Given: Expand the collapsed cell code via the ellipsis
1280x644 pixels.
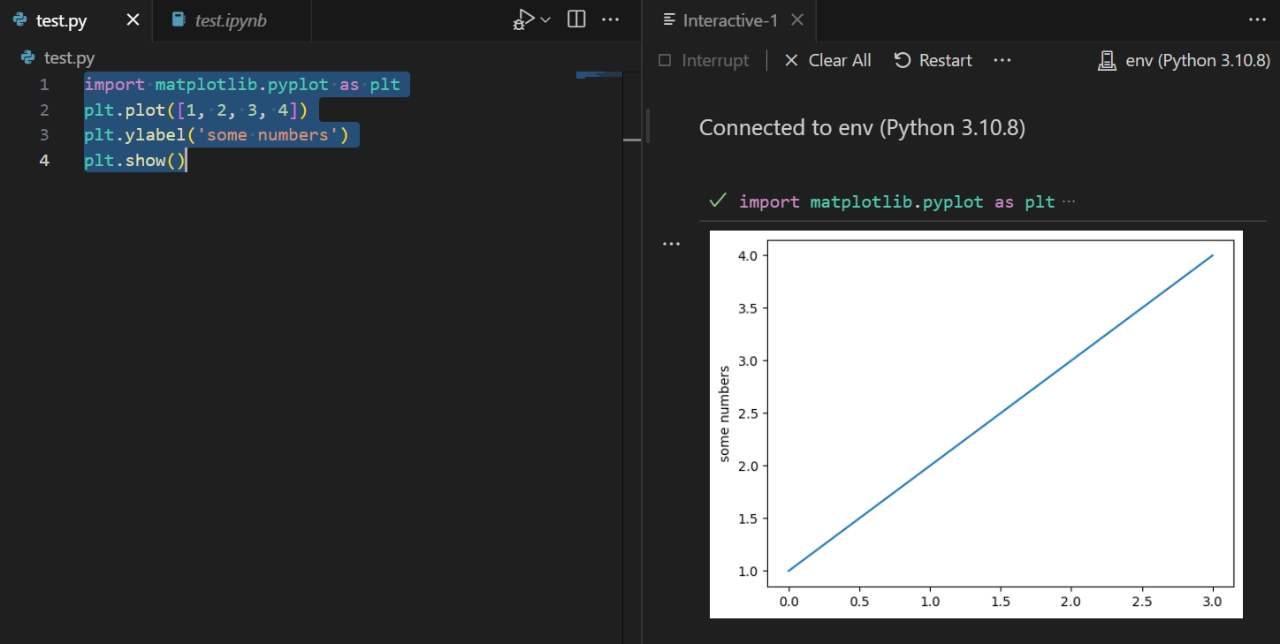Looking at the screenshot, I should (1069, 200).
